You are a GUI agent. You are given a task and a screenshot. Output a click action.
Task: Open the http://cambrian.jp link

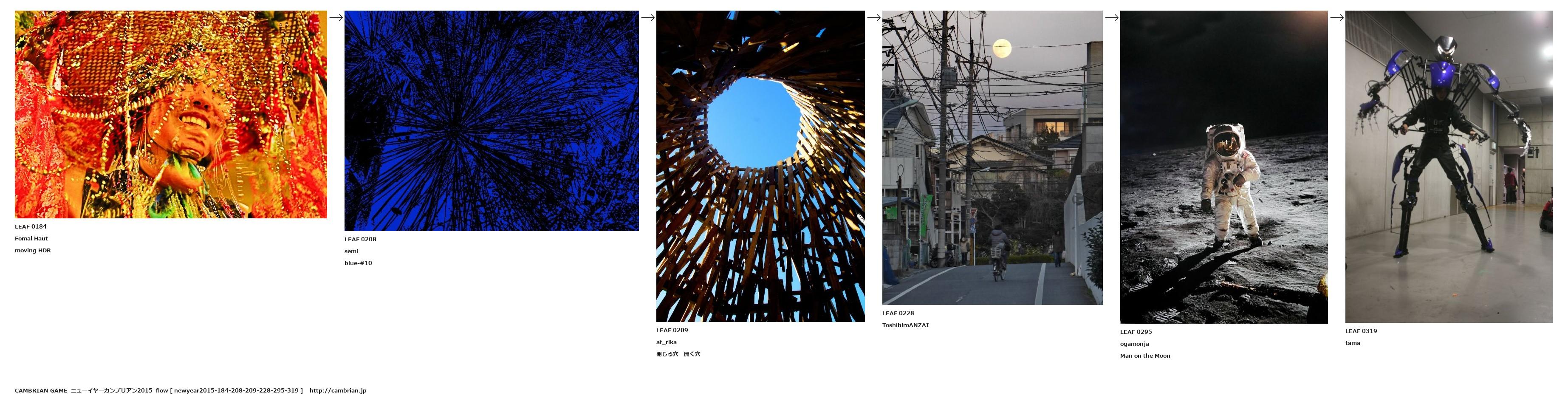coord(338,391)
